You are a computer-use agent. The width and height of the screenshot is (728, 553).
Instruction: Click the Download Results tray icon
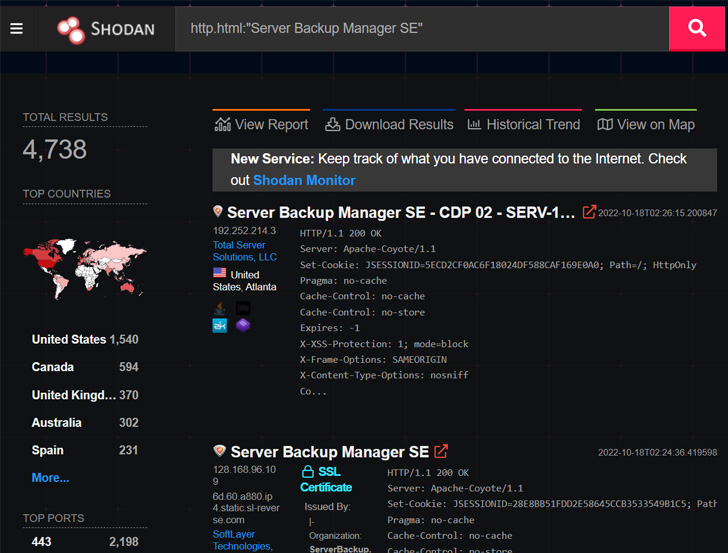pos(332,124)
